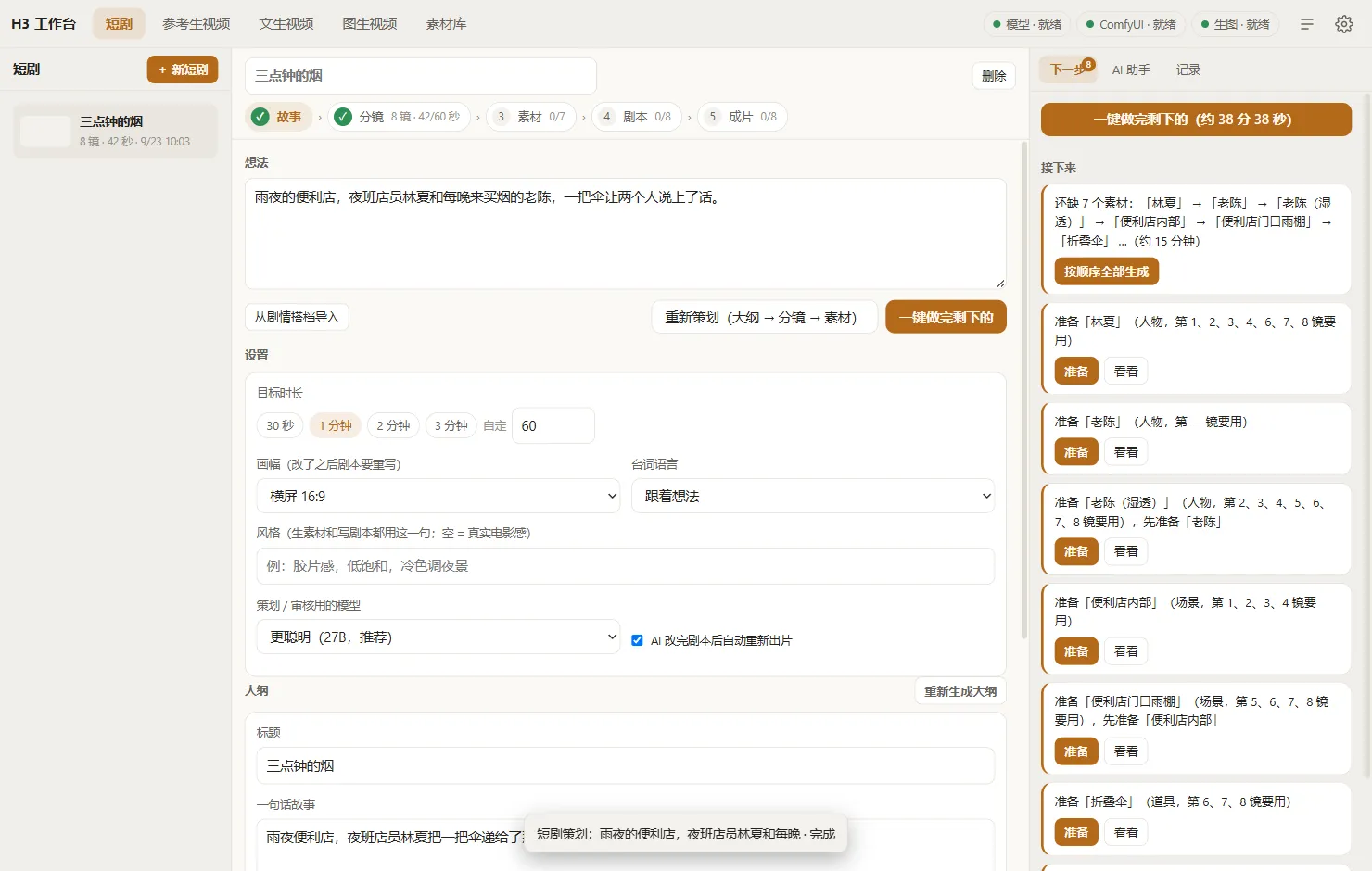1372x871 pixels.
Task: Click the 重新生成大纲 button
Action: coord(960,691)
